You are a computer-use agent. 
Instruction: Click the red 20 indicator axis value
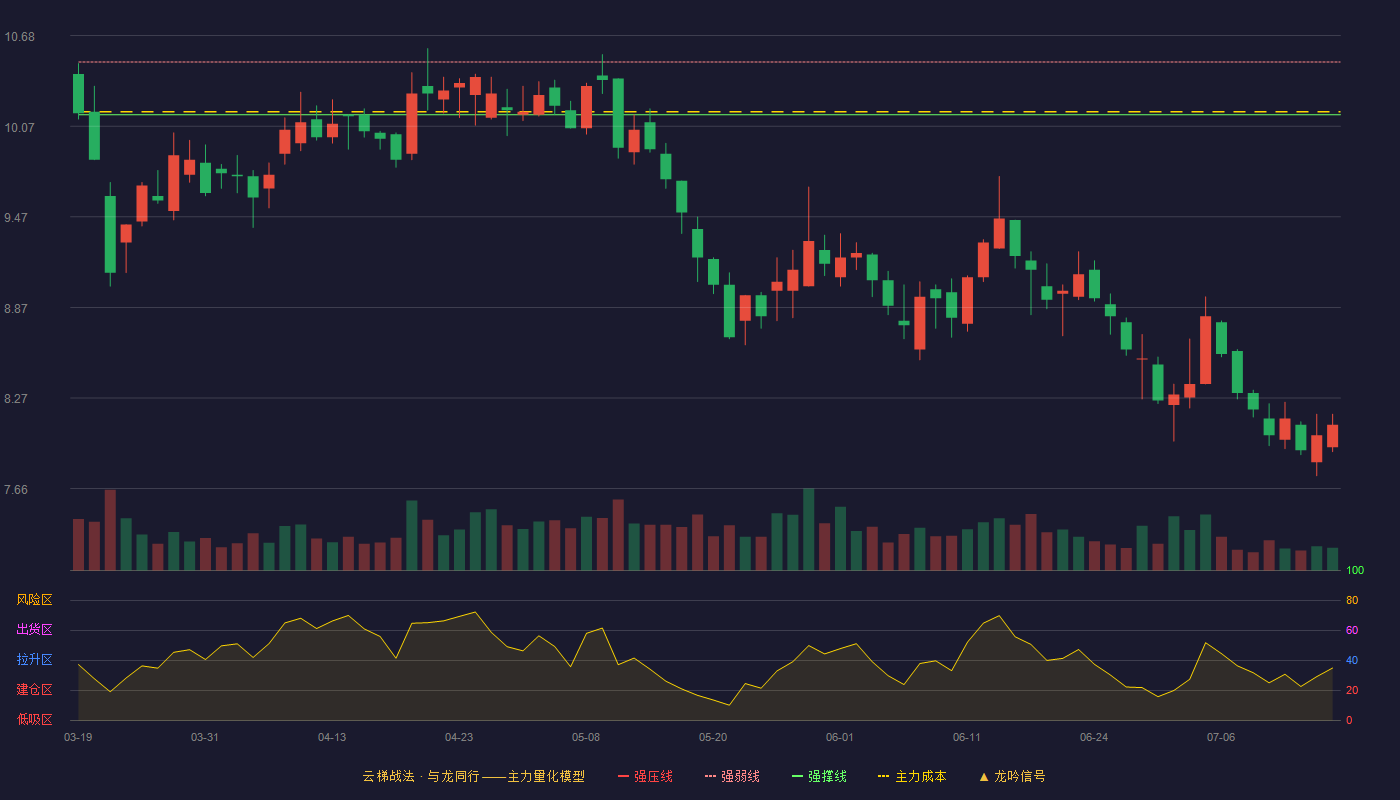[1352, 690]
